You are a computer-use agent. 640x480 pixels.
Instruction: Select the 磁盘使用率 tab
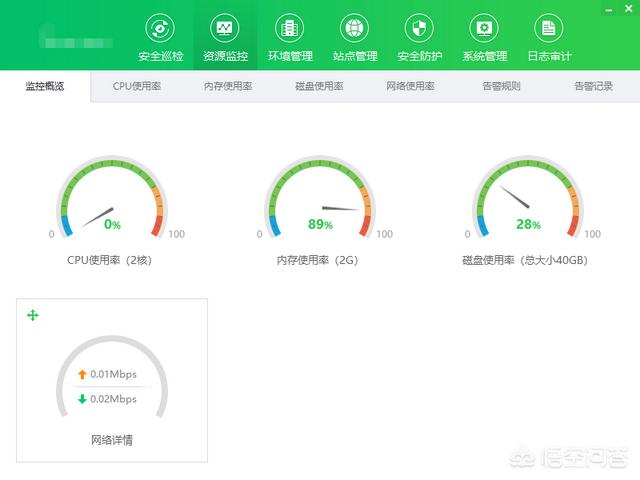[319, 87]
